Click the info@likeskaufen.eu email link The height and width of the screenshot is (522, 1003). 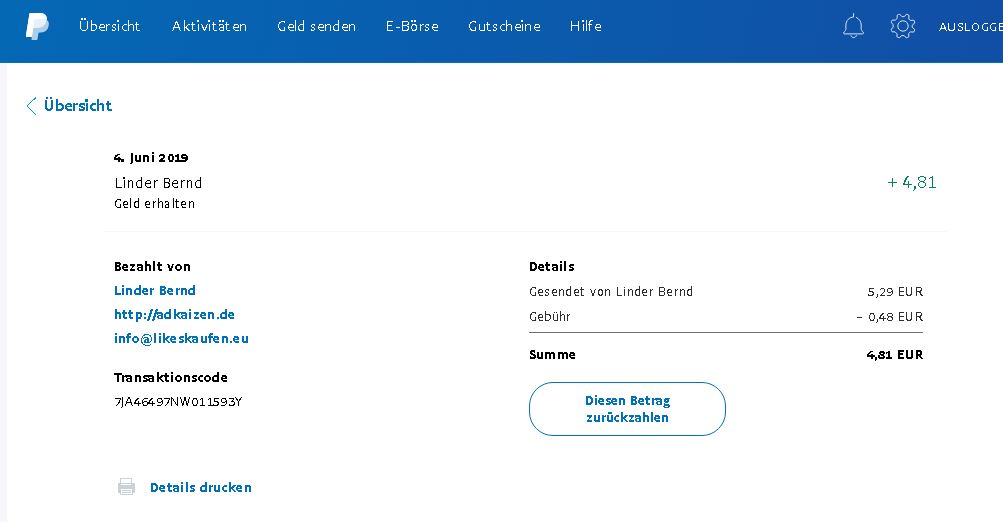click(181, 339)
